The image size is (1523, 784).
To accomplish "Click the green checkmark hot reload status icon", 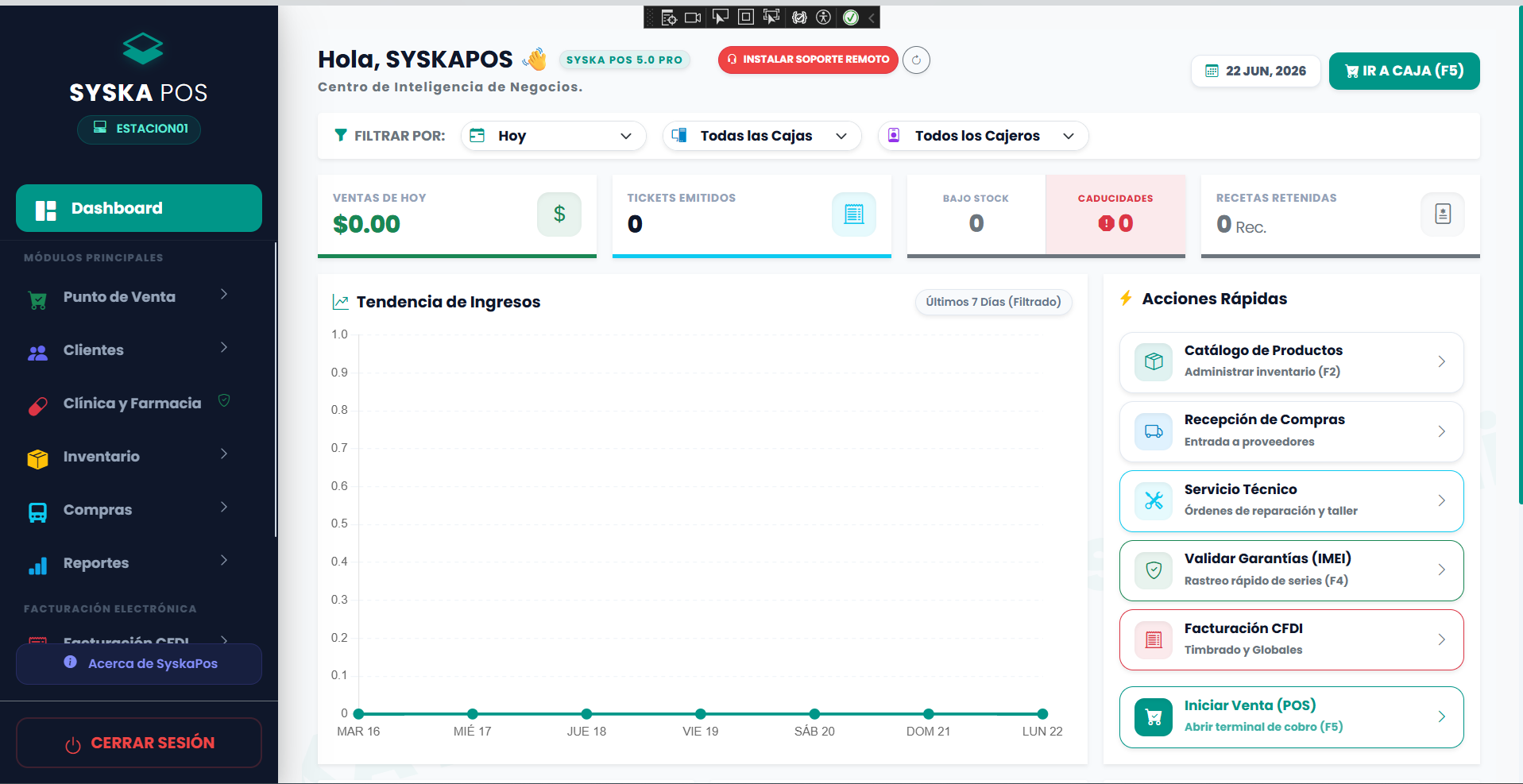I will tap(851, 17).
